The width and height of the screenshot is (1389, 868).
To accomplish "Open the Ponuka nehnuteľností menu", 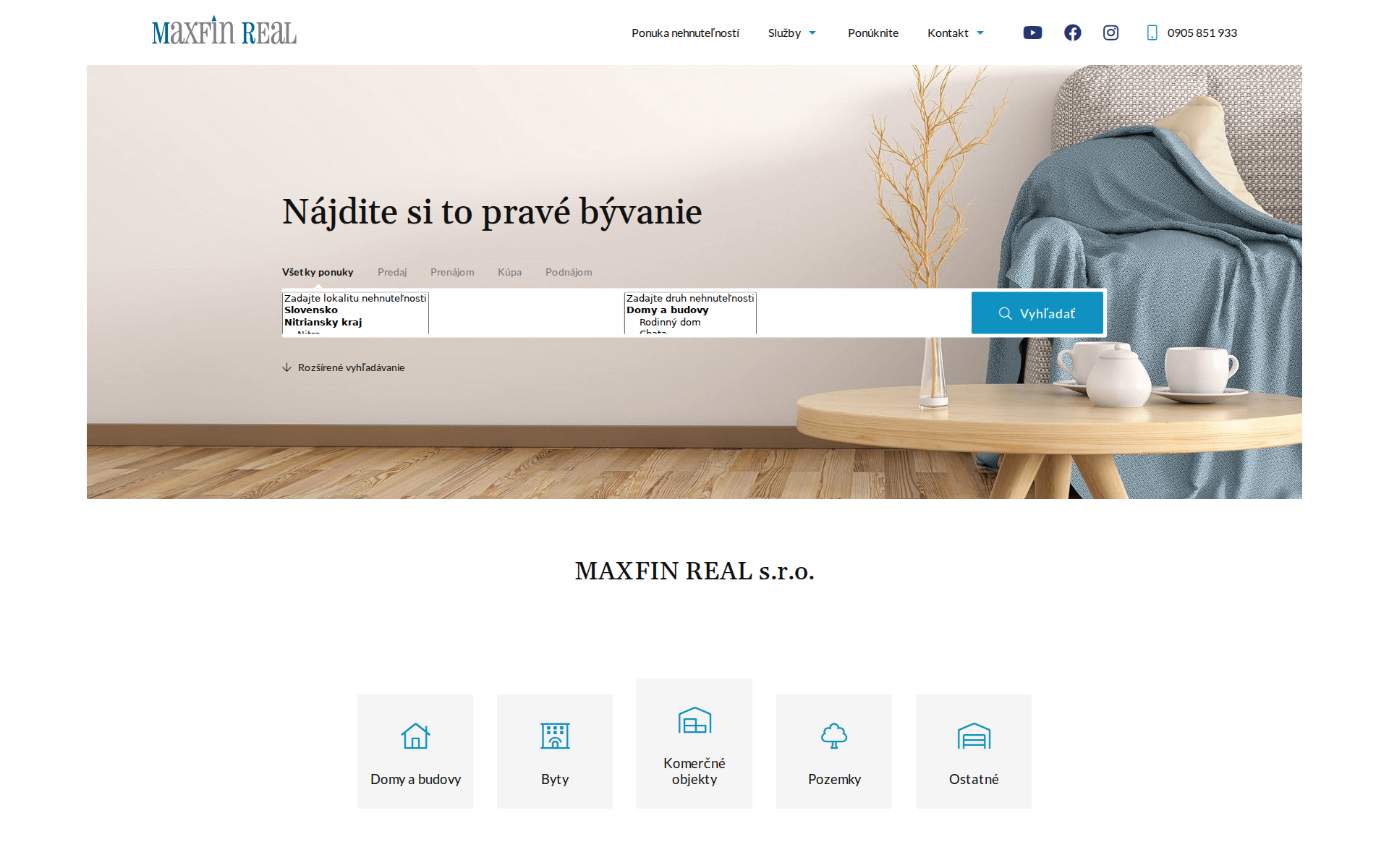I will 685,33.
